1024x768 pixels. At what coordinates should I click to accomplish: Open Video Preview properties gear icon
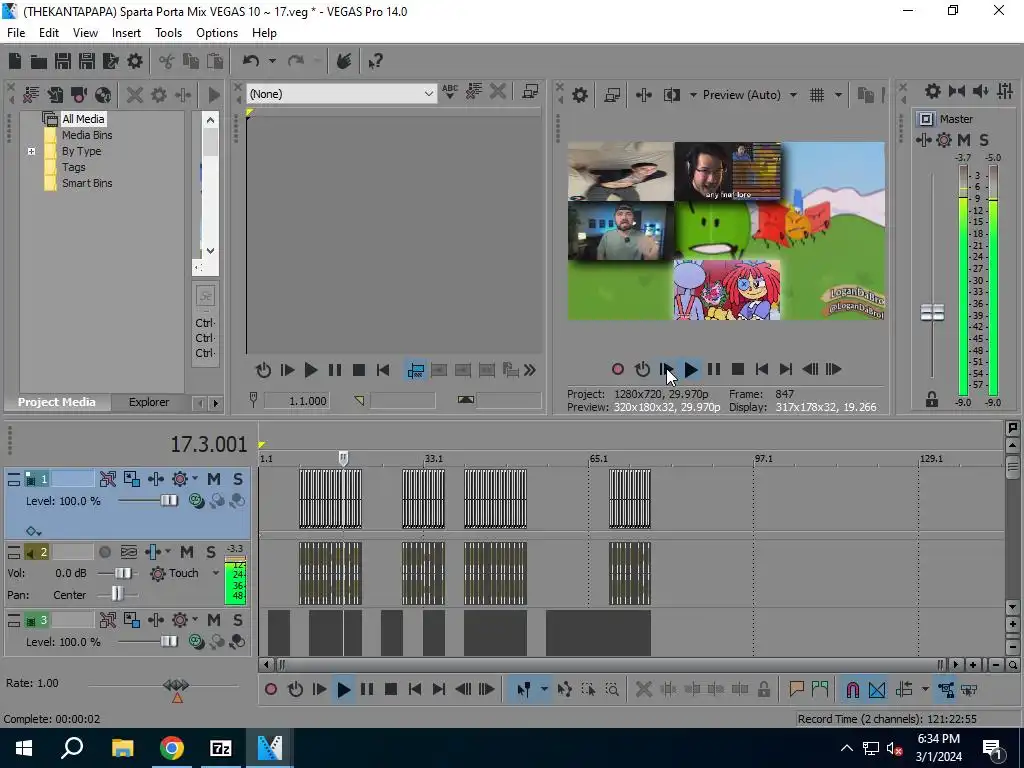[579, 95]
